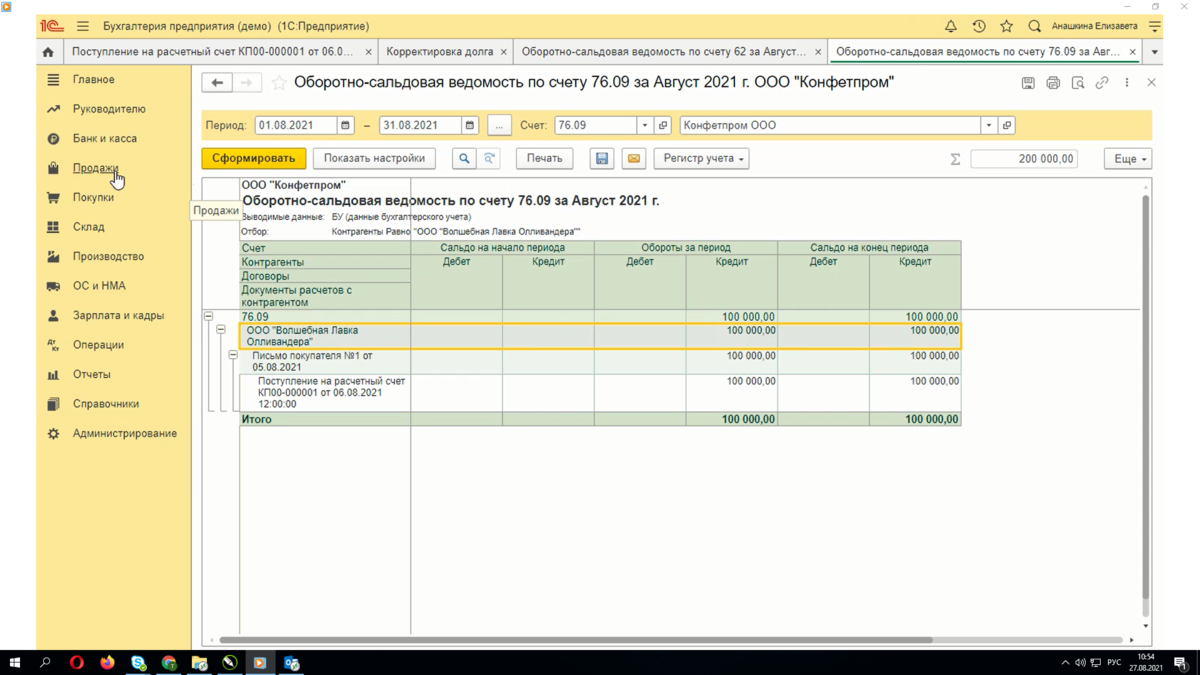The height and width of the screenshot is (675, 1200).
Task: Open the favorites star in the title bar
Action: (x=1007, y=26)
